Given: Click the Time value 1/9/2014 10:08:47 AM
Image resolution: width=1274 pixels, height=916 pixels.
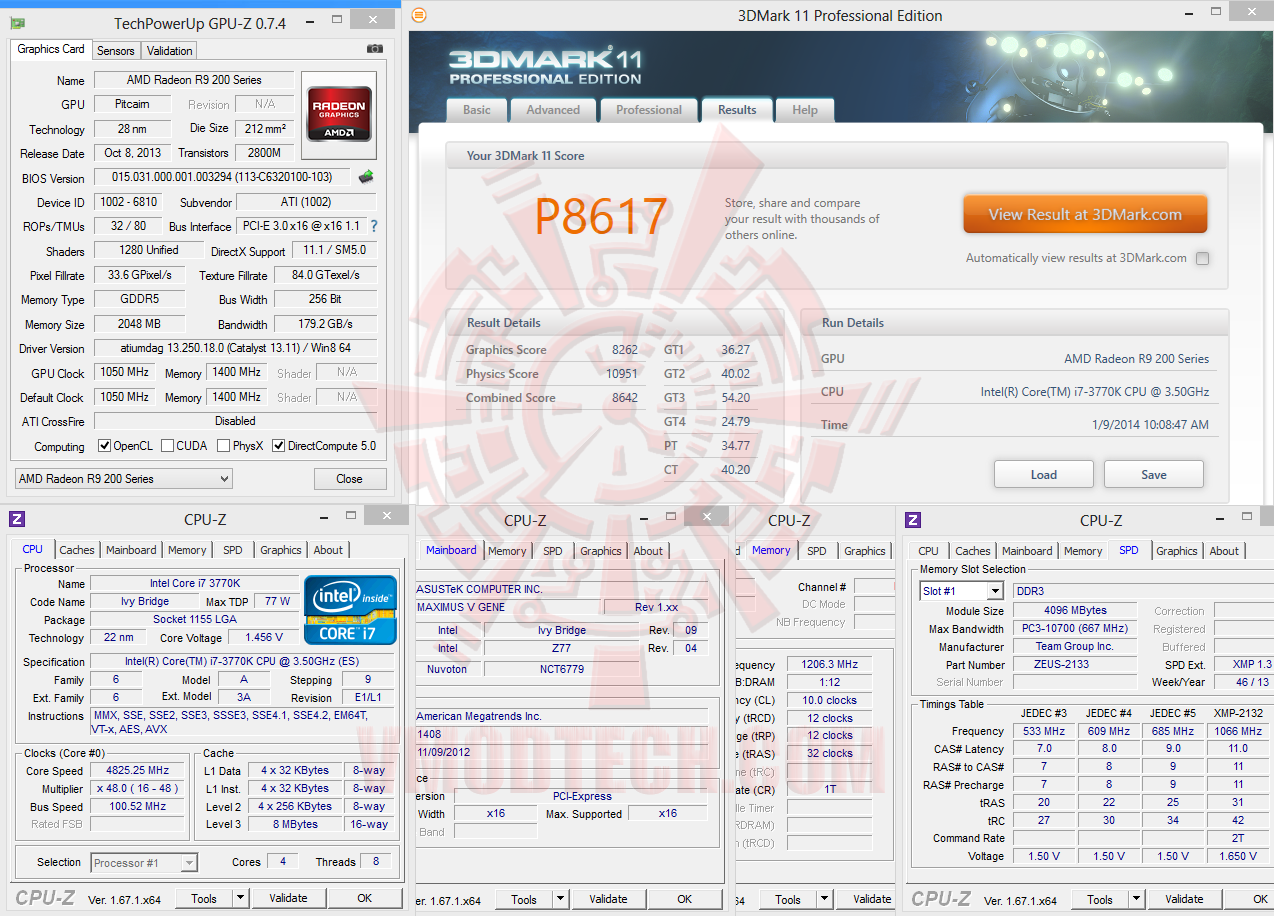Looking at the screenshot, I should (1150, 425).
